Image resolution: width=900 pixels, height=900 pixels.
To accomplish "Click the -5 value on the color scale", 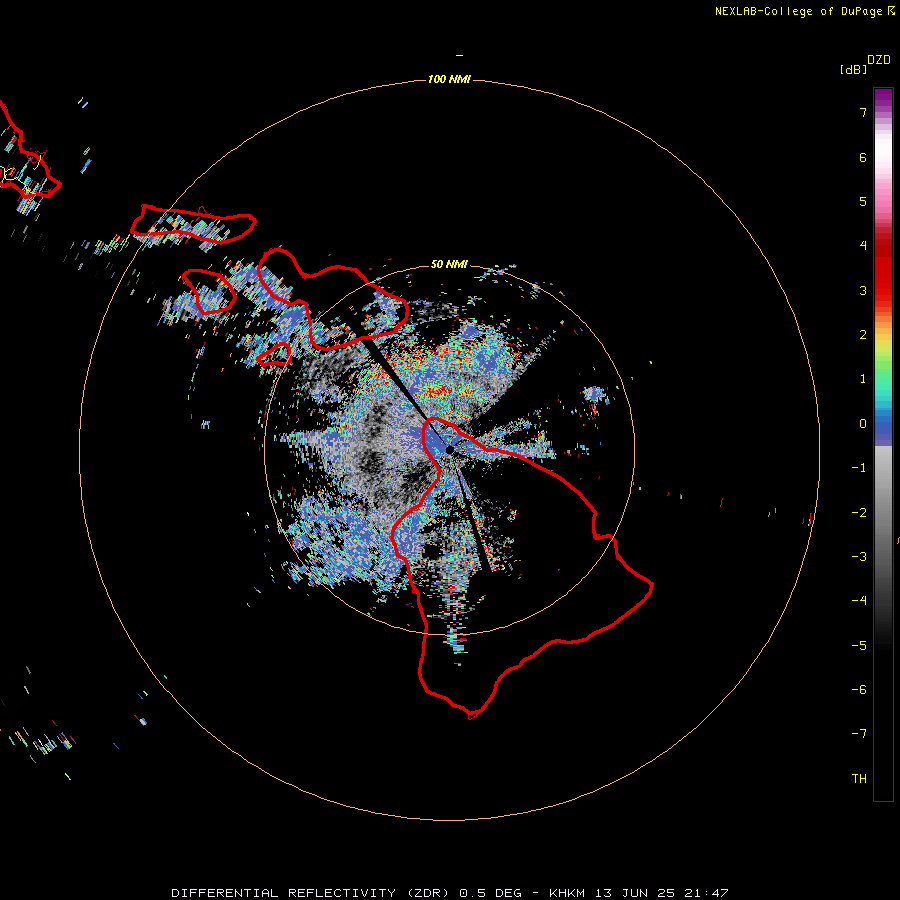I will click(859, 646).
